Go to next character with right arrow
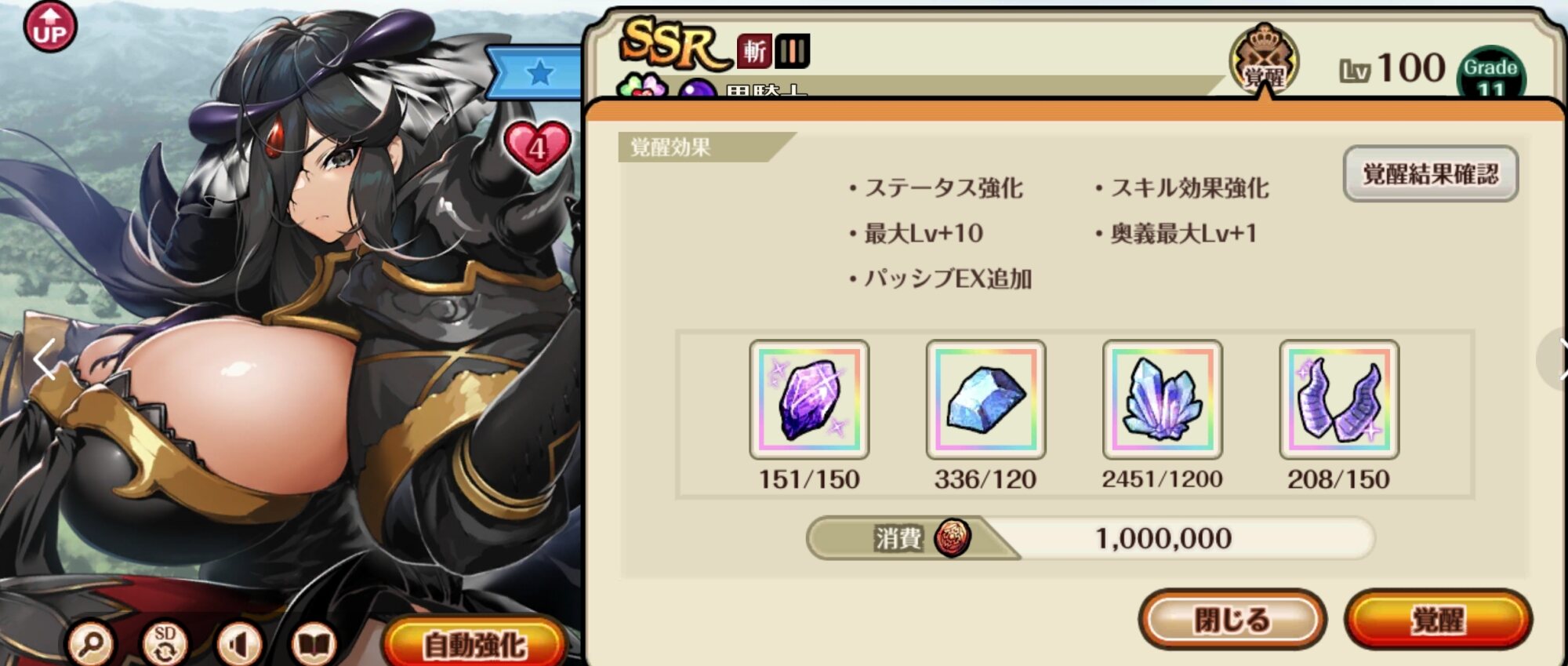 click(1556, 360)
